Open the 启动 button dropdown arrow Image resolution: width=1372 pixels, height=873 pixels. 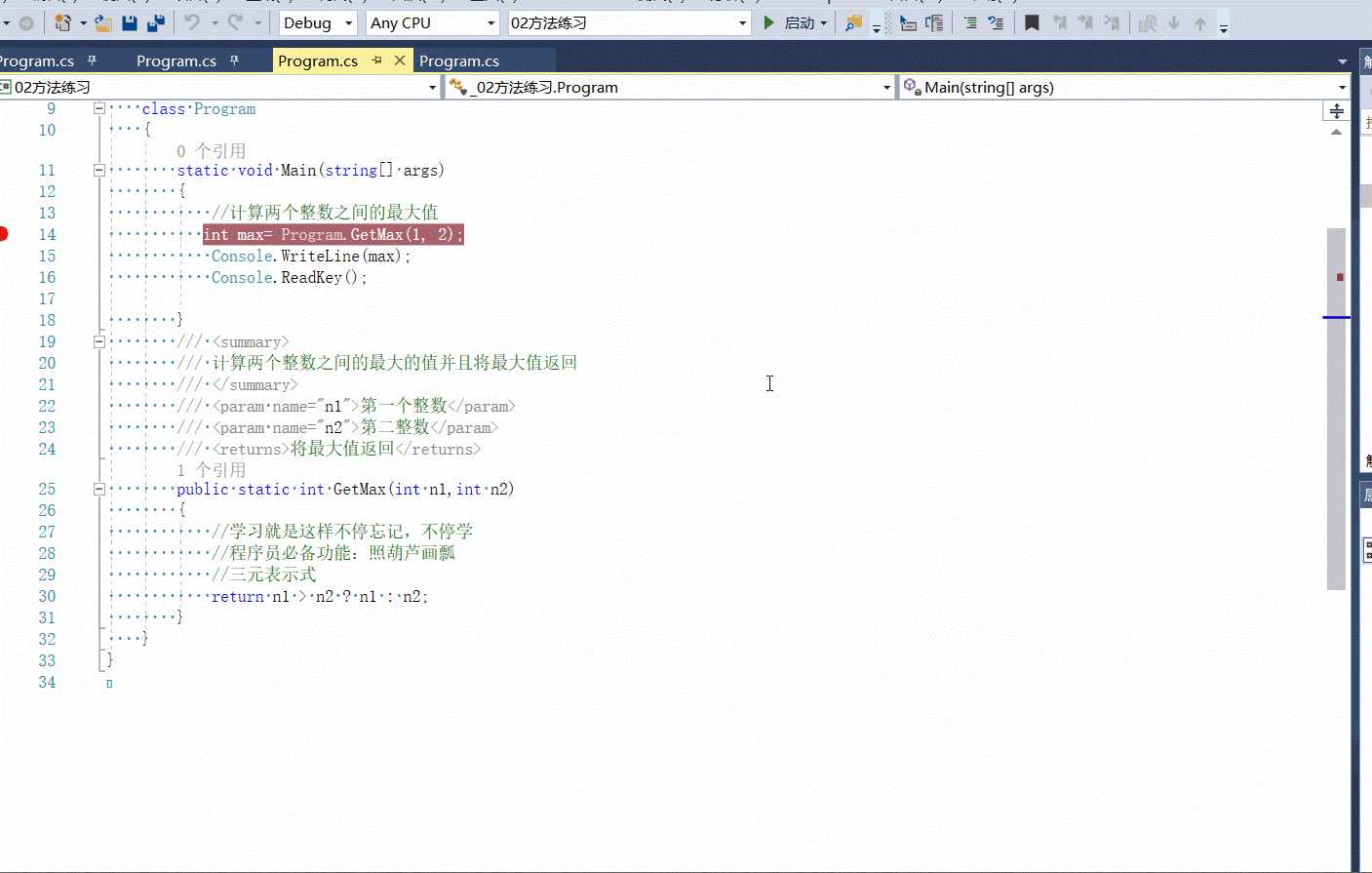point(824,22)
